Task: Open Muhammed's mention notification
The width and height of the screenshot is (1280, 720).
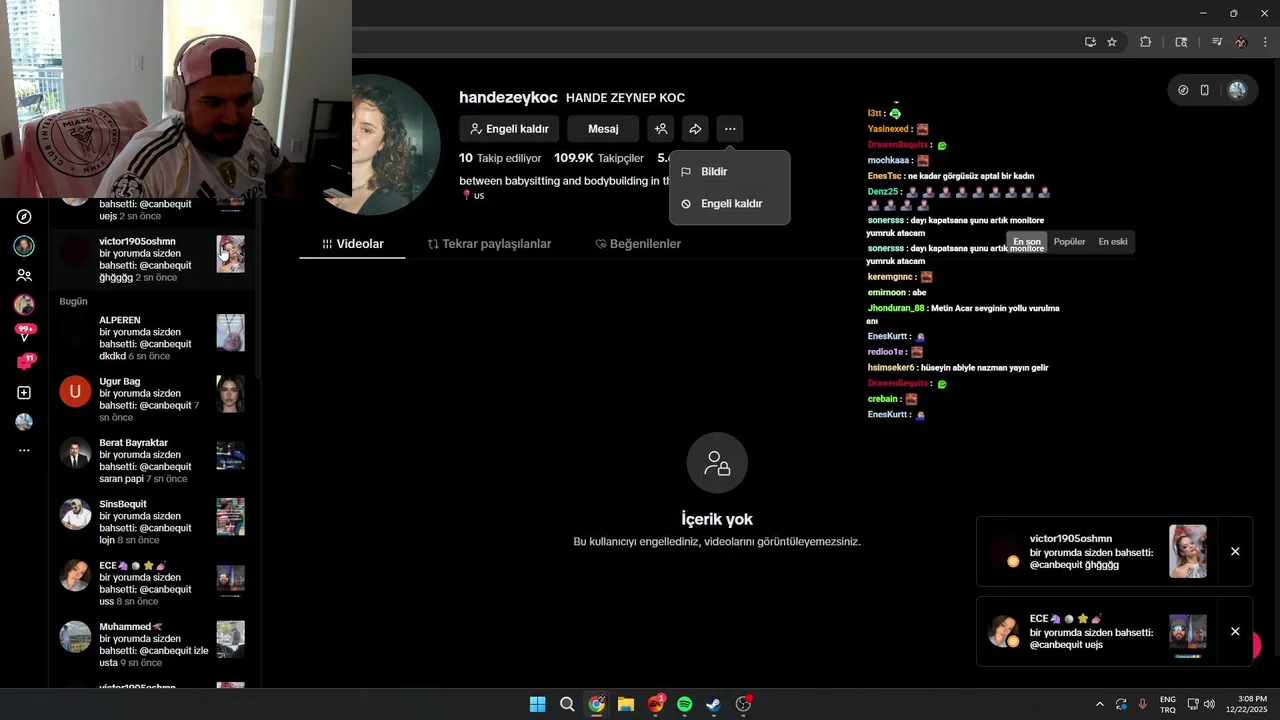Action: coord(152,644)
